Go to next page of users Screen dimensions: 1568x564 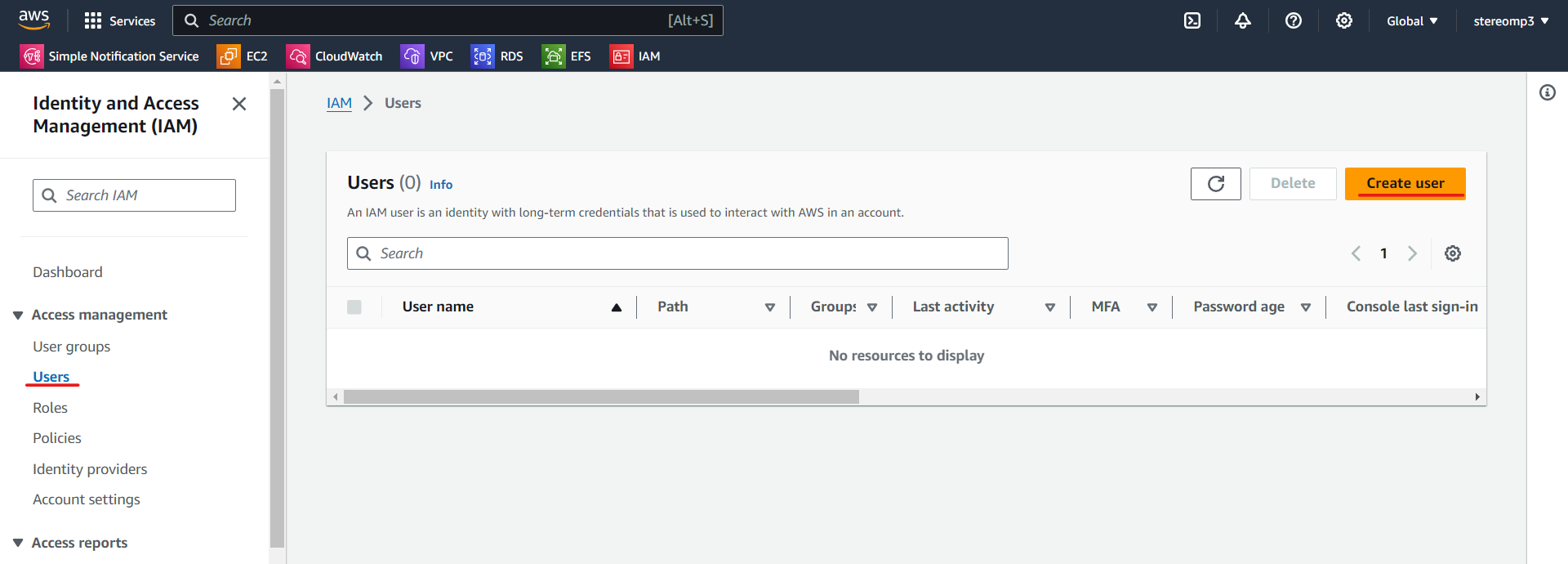coord(1412,253)
